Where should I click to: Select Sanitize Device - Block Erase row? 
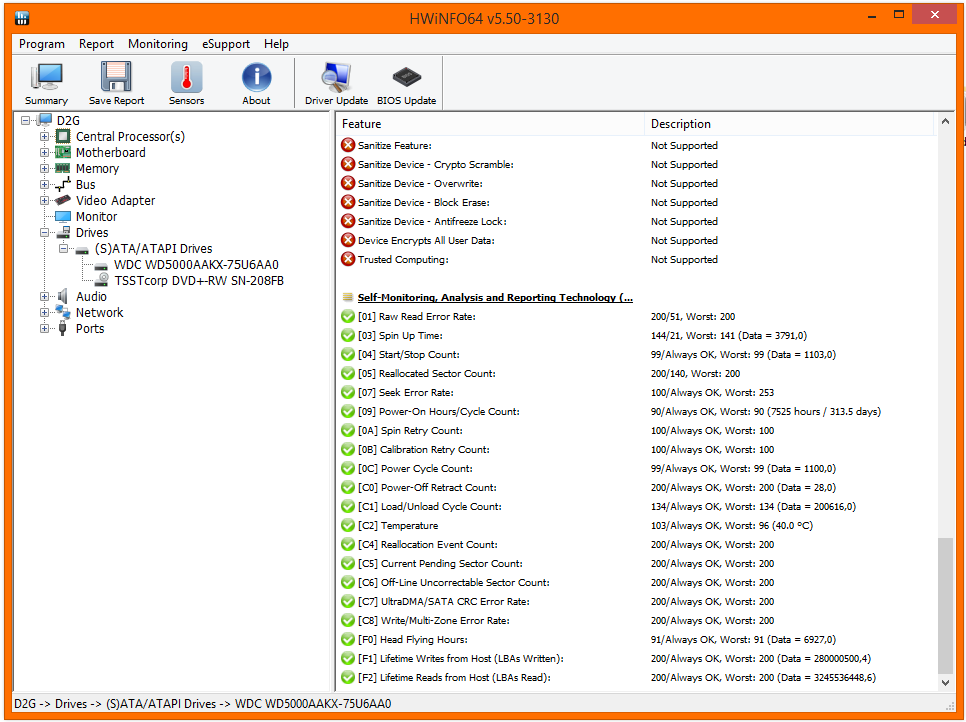(x=637, y=203)
